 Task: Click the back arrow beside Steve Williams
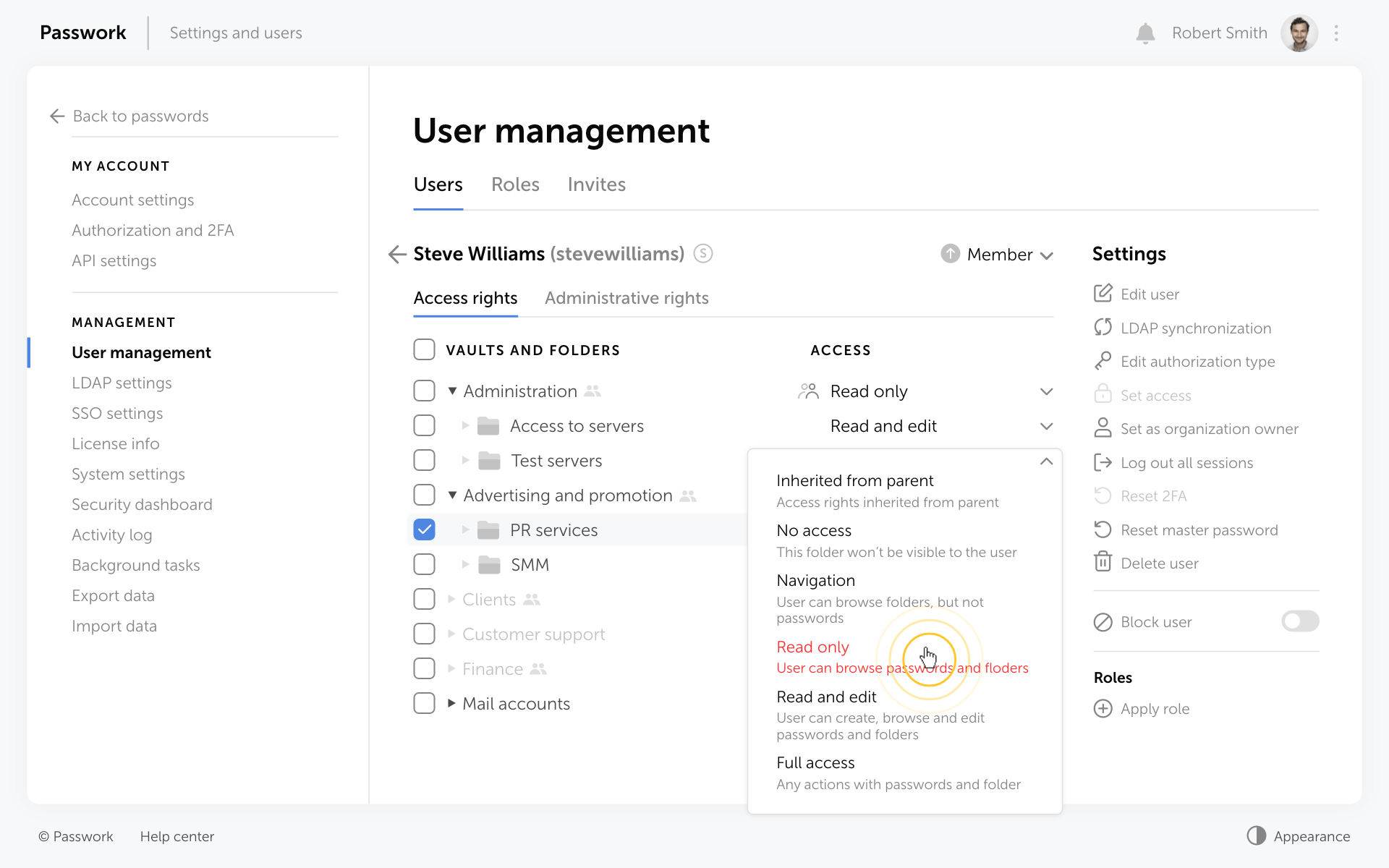[397, 254]
